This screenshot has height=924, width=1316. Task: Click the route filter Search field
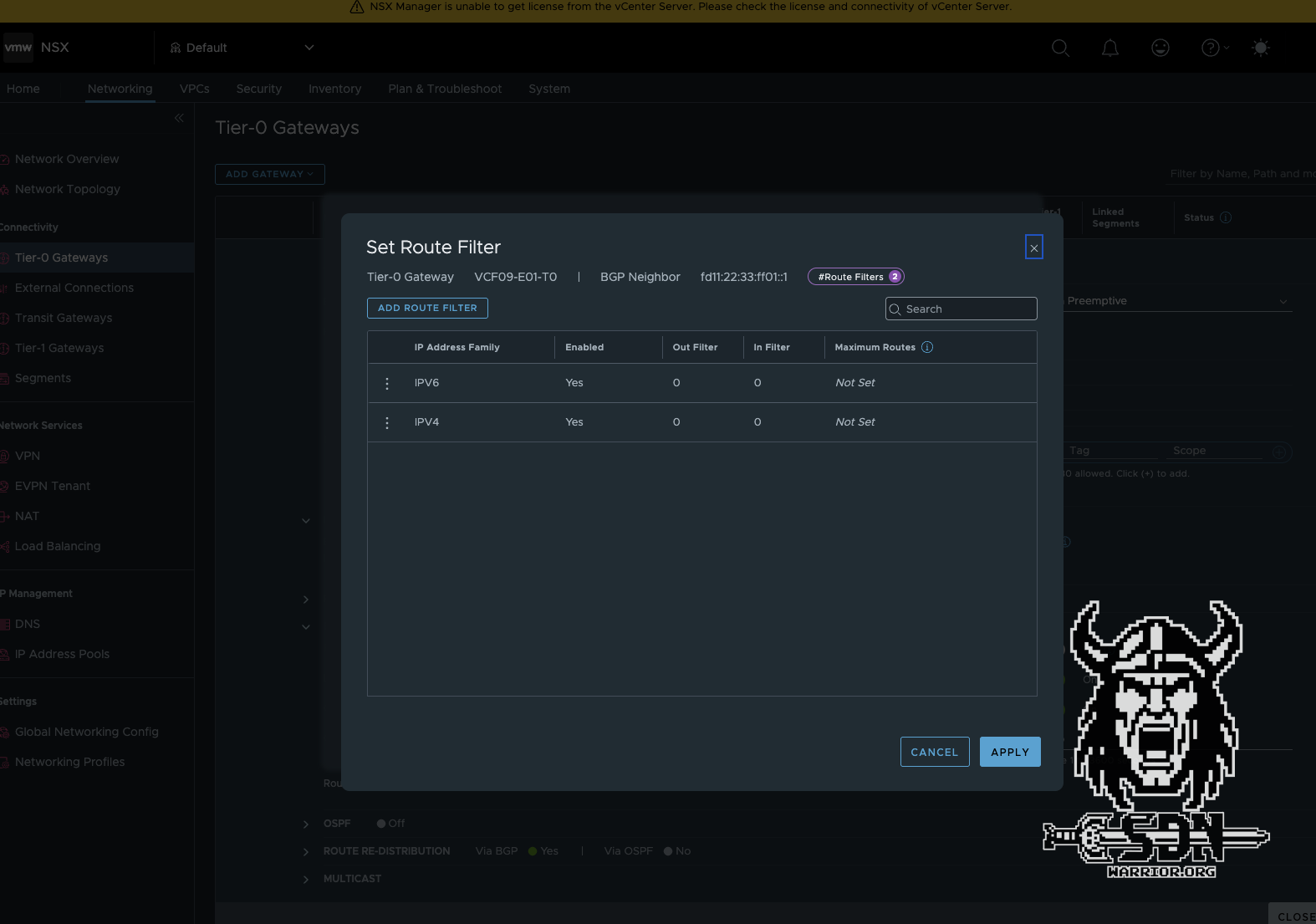click(967, 309)
